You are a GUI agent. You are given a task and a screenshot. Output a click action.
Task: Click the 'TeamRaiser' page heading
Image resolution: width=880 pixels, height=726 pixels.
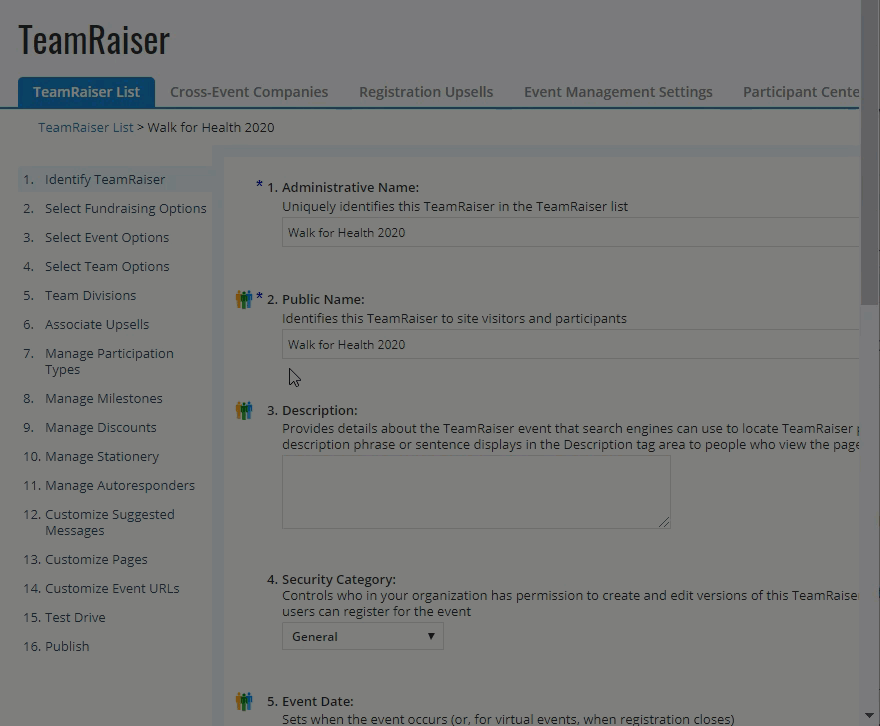tap(94, 40)
